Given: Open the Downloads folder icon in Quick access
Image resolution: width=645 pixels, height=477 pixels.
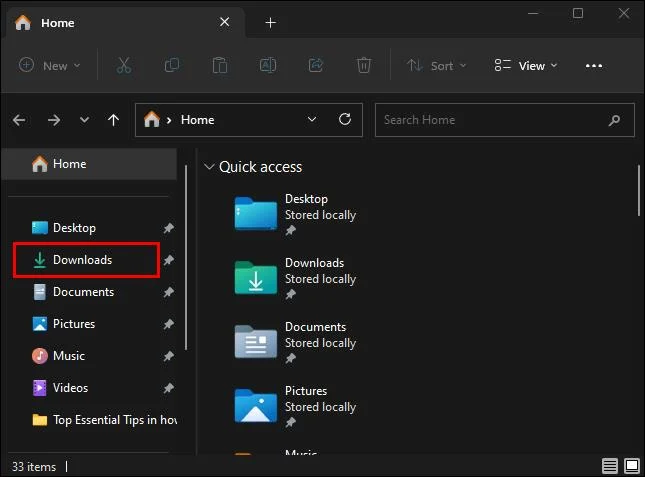Looking at the screenshot, I should point(256,278).
